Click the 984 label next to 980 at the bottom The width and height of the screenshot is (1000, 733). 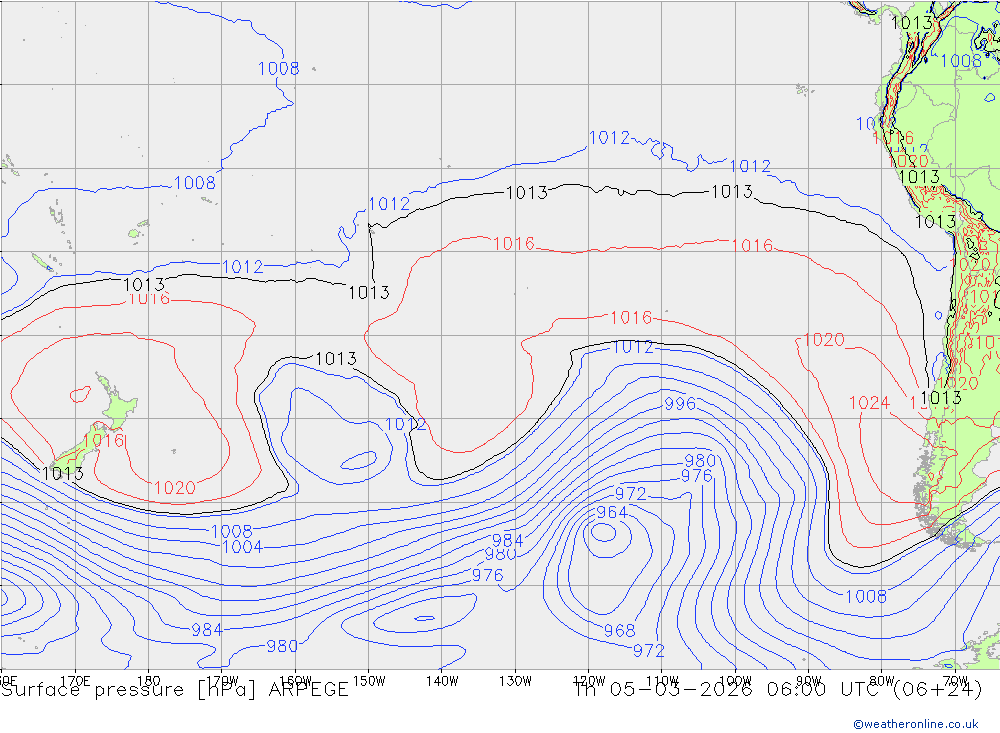[x=207, y=630]
